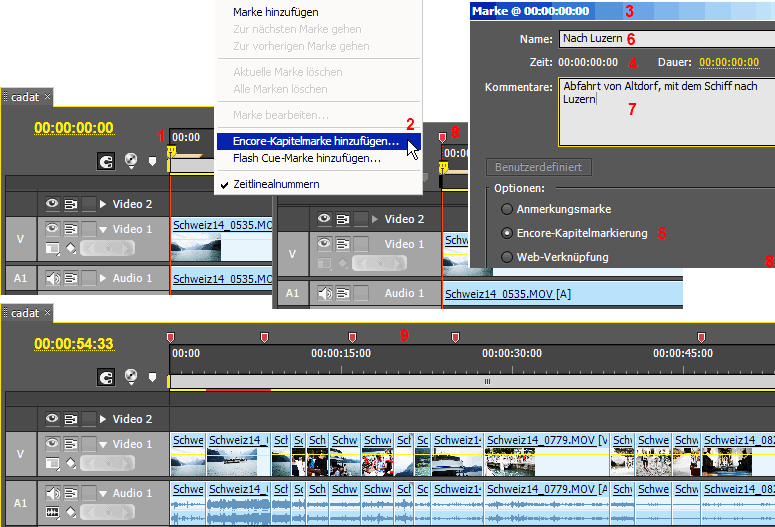Click show keyframes icon for Video 1 in top-left timeline
Viewport: 775px width, 527px height.
tap(71, 248)
